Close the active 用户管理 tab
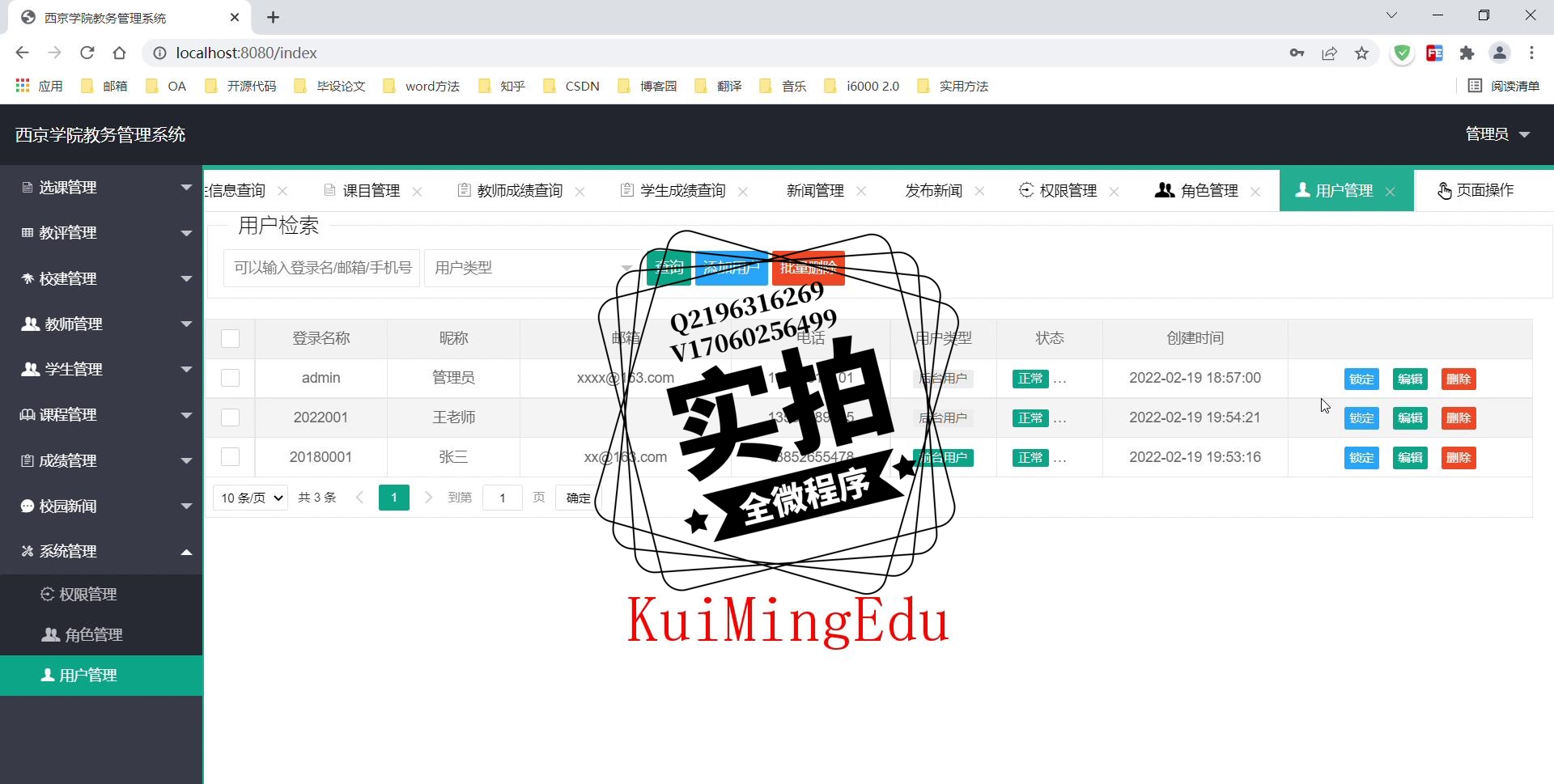This screenshot has height=784, width=1554. 1390,191
